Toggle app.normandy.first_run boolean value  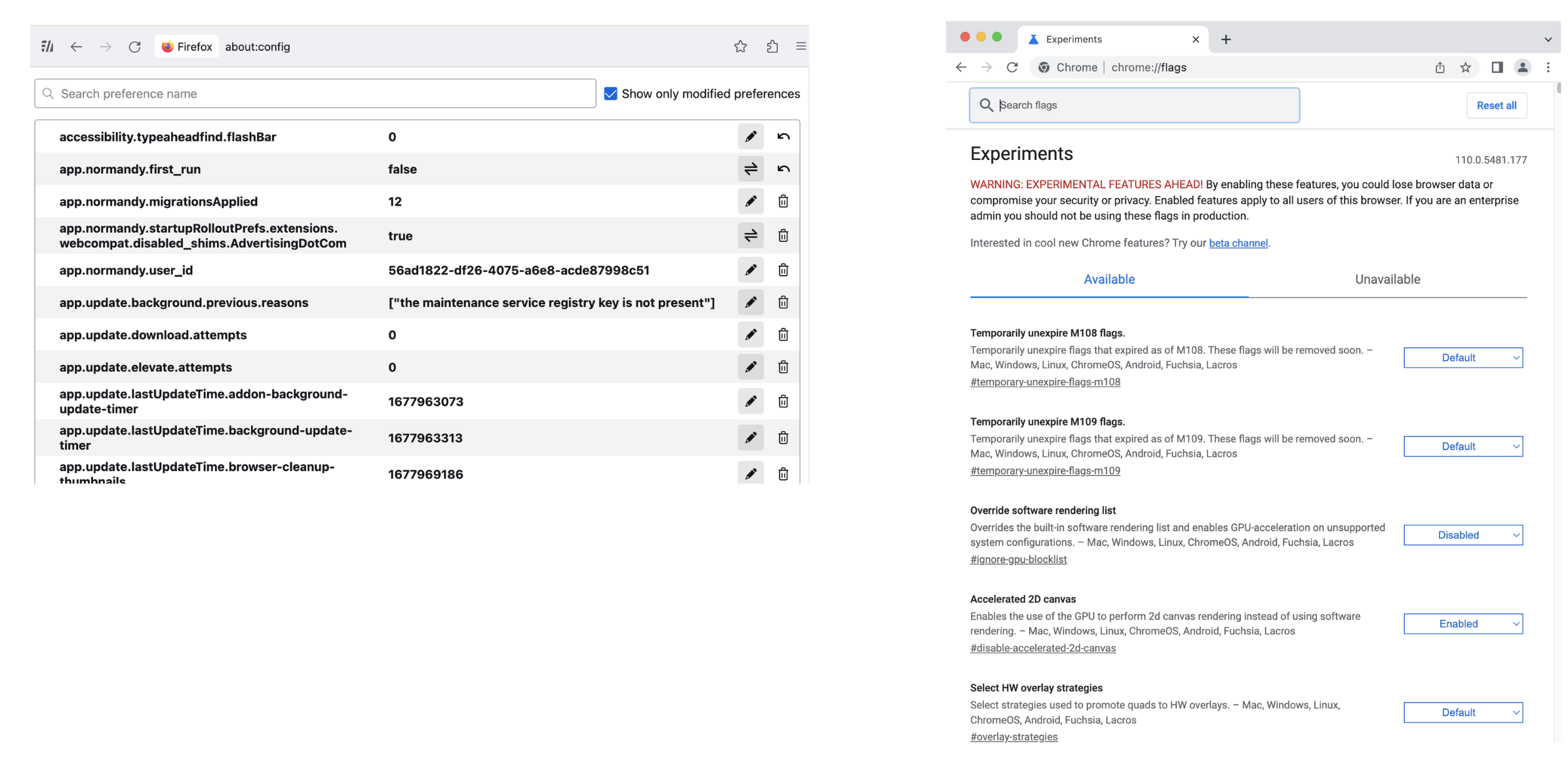[x=751, y=169]
